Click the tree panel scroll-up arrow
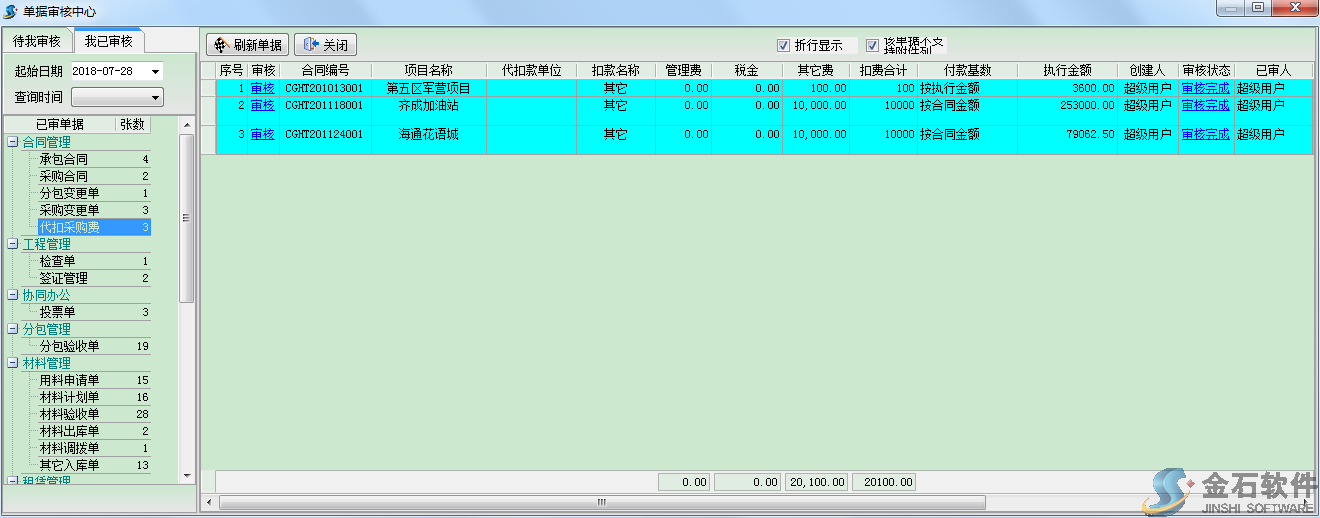Screen dimensions: 1320x518 (x=186, y=125)
